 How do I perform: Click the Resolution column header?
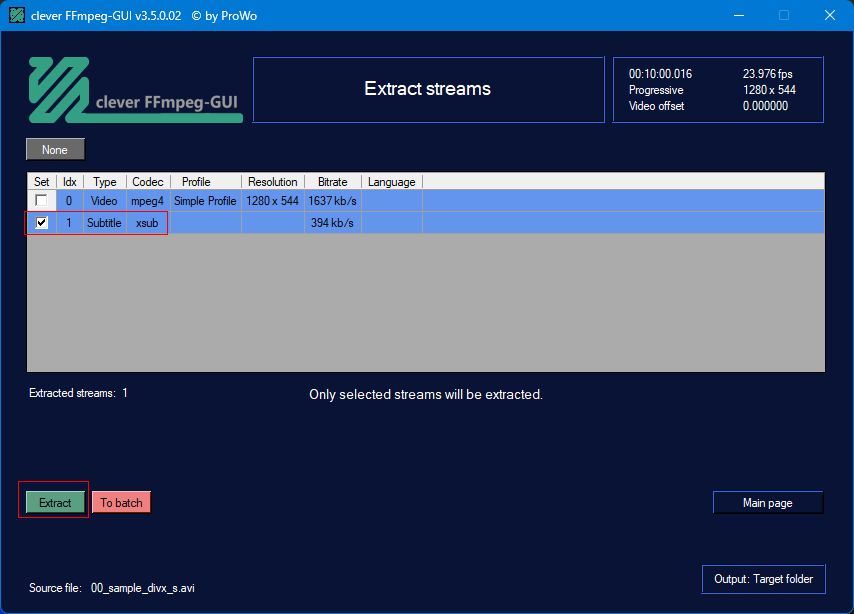coord(273,181)
